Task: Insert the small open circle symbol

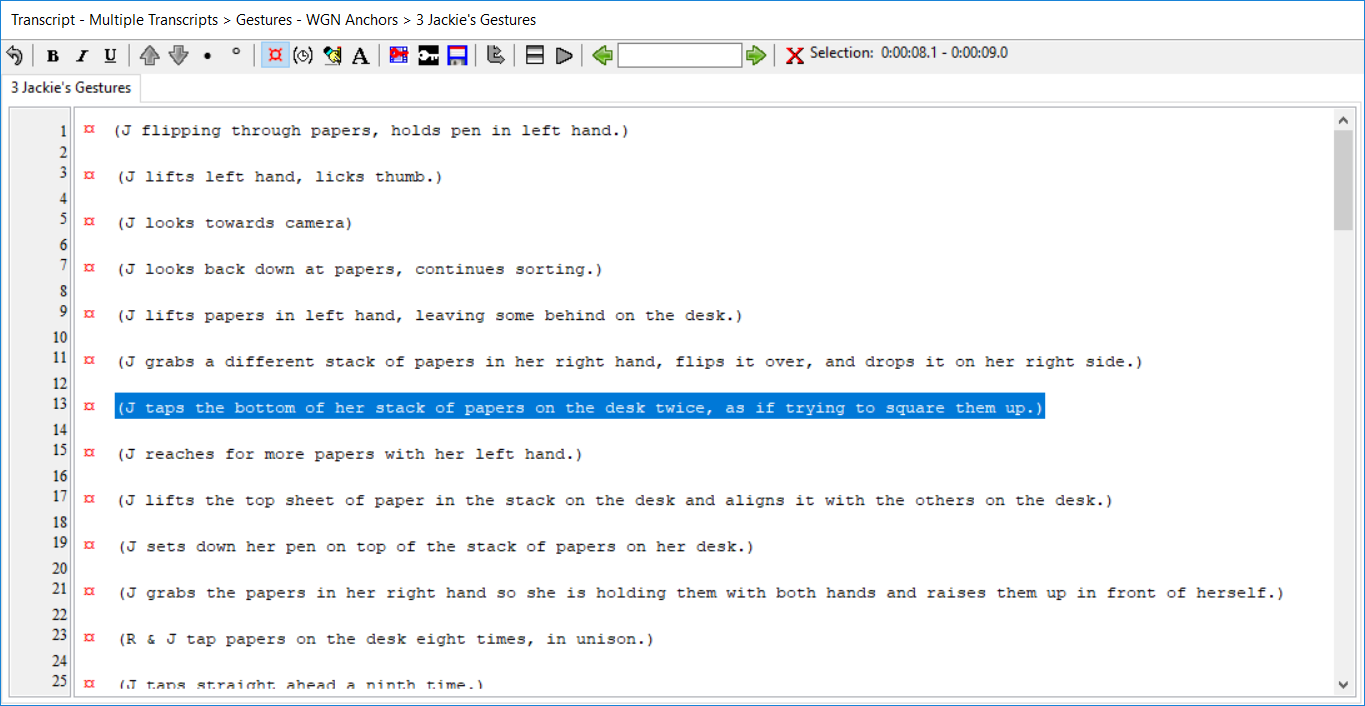Action: coord(236,53)
